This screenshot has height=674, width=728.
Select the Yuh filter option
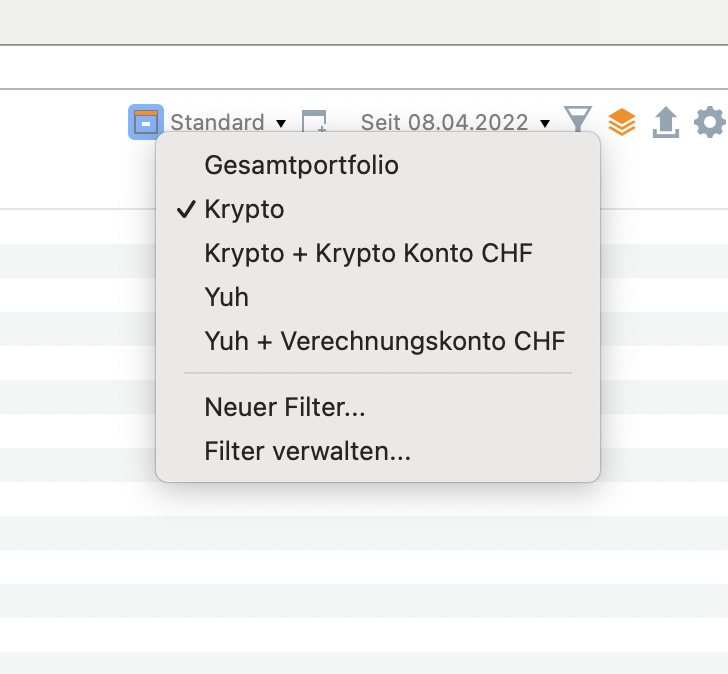(226, 297)
